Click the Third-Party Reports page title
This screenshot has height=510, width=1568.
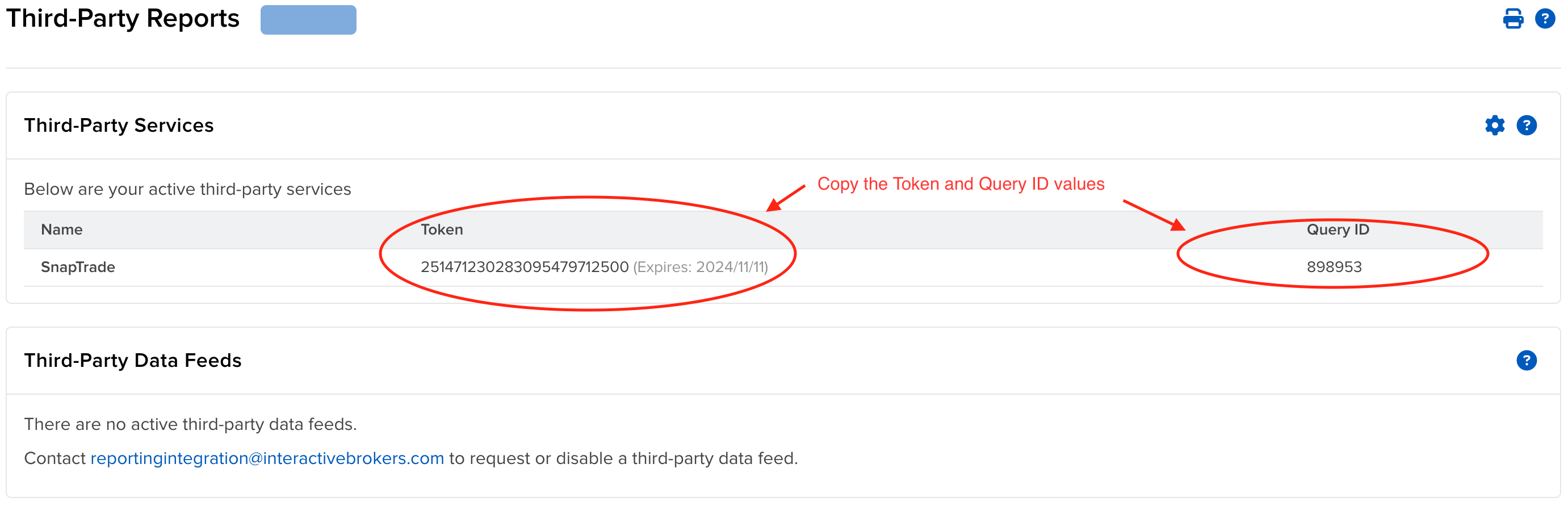123,19
